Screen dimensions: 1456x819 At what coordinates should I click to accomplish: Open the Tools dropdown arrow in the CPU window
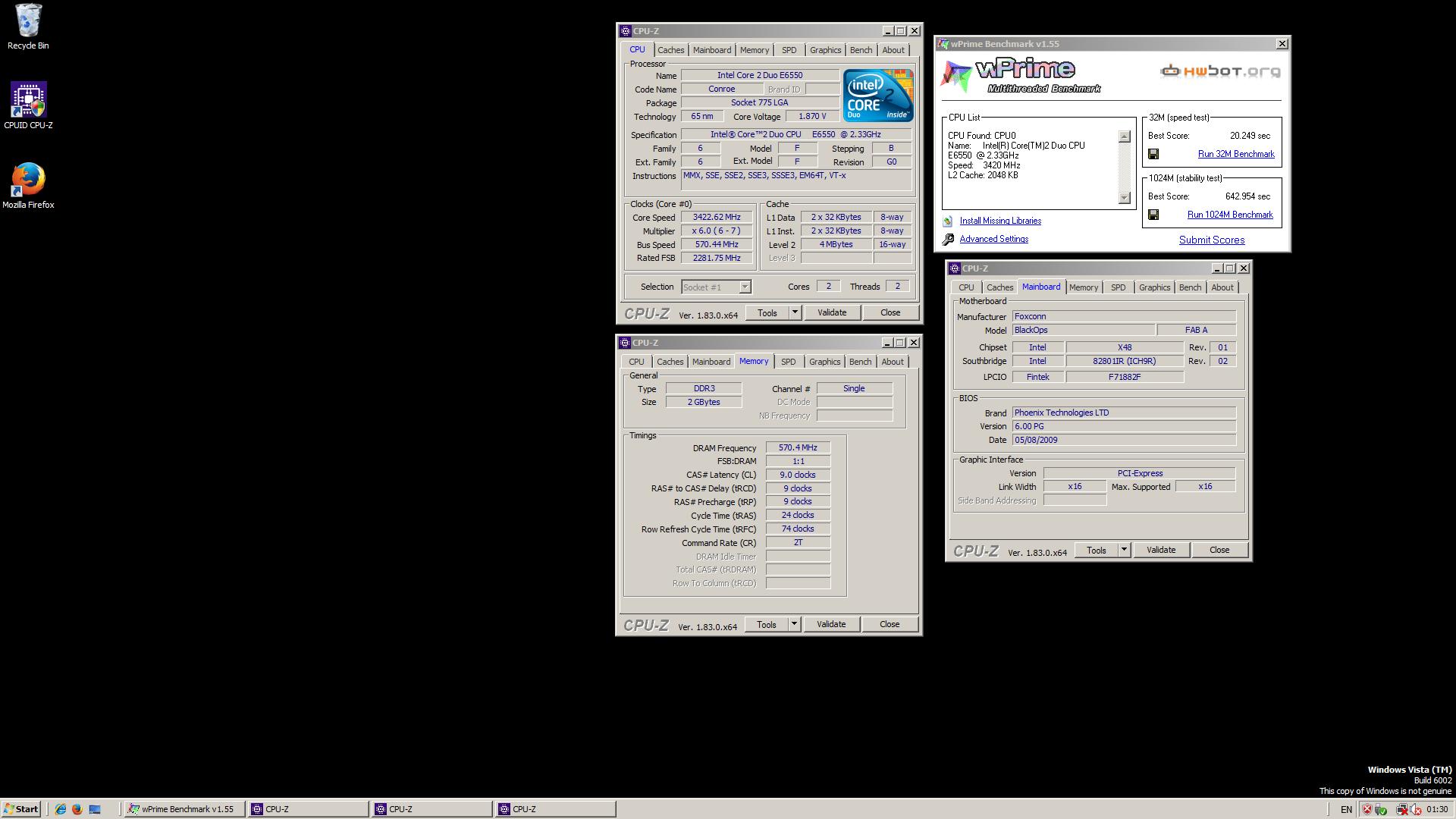pos(794,312)
